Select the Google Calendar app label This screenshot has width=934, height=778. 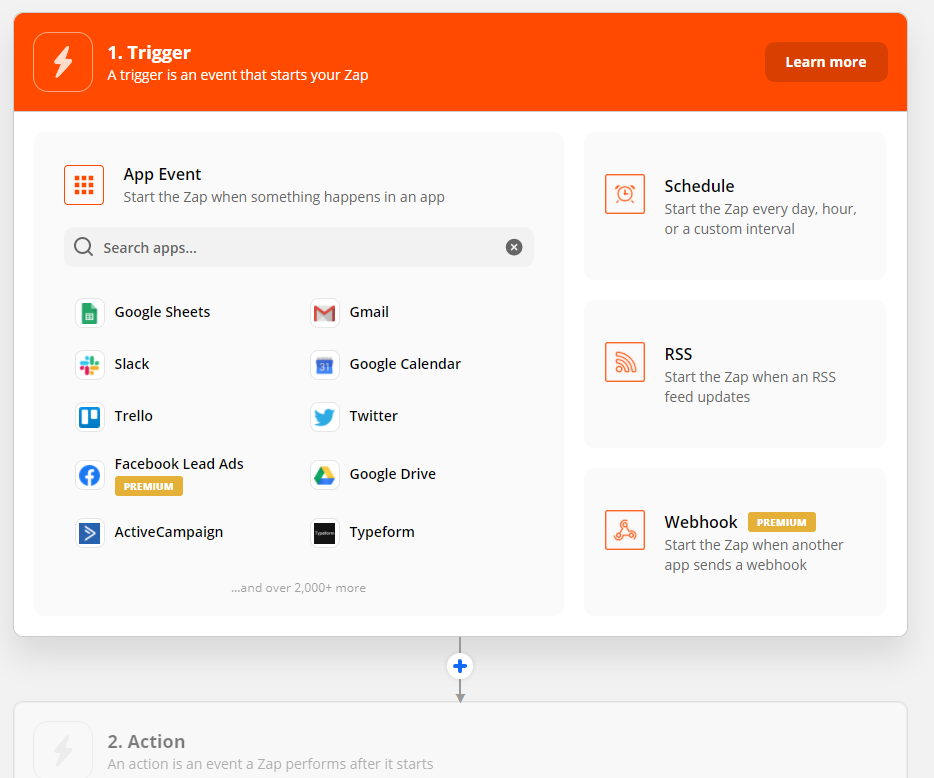coord(405,364)
